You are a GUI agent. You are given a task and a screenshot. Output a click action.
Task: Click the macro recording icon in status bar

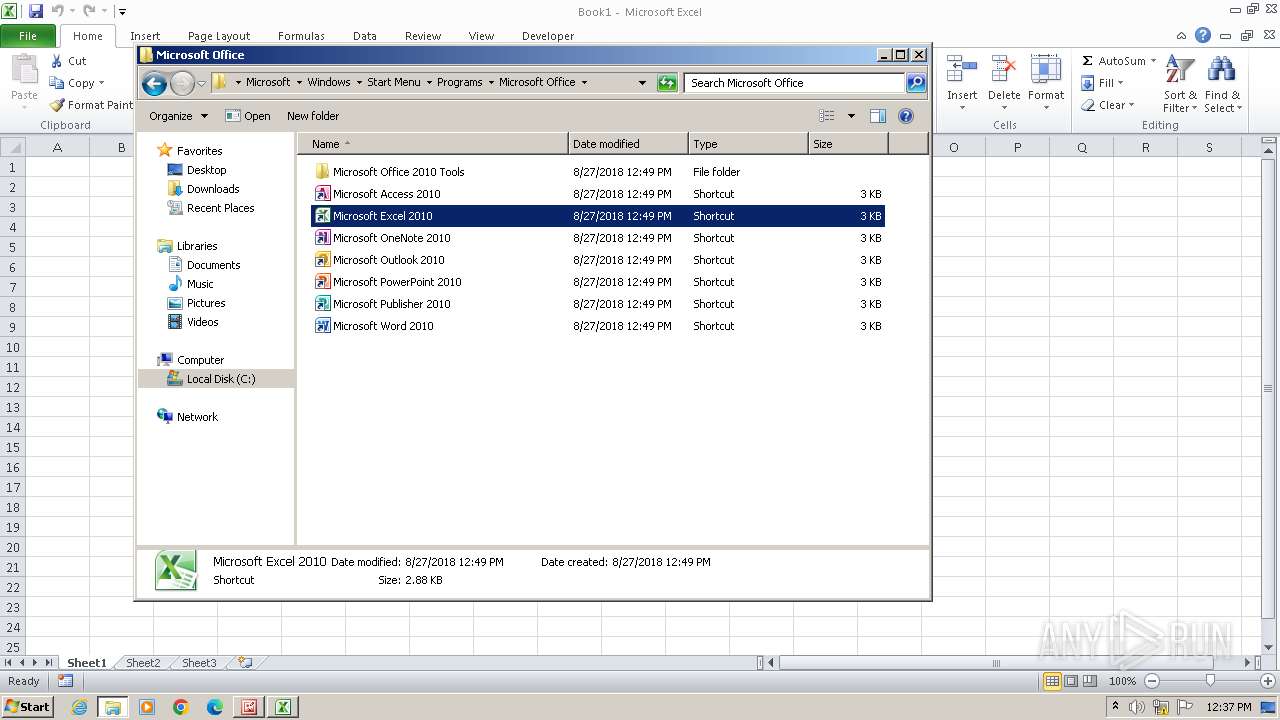point(65,681)
